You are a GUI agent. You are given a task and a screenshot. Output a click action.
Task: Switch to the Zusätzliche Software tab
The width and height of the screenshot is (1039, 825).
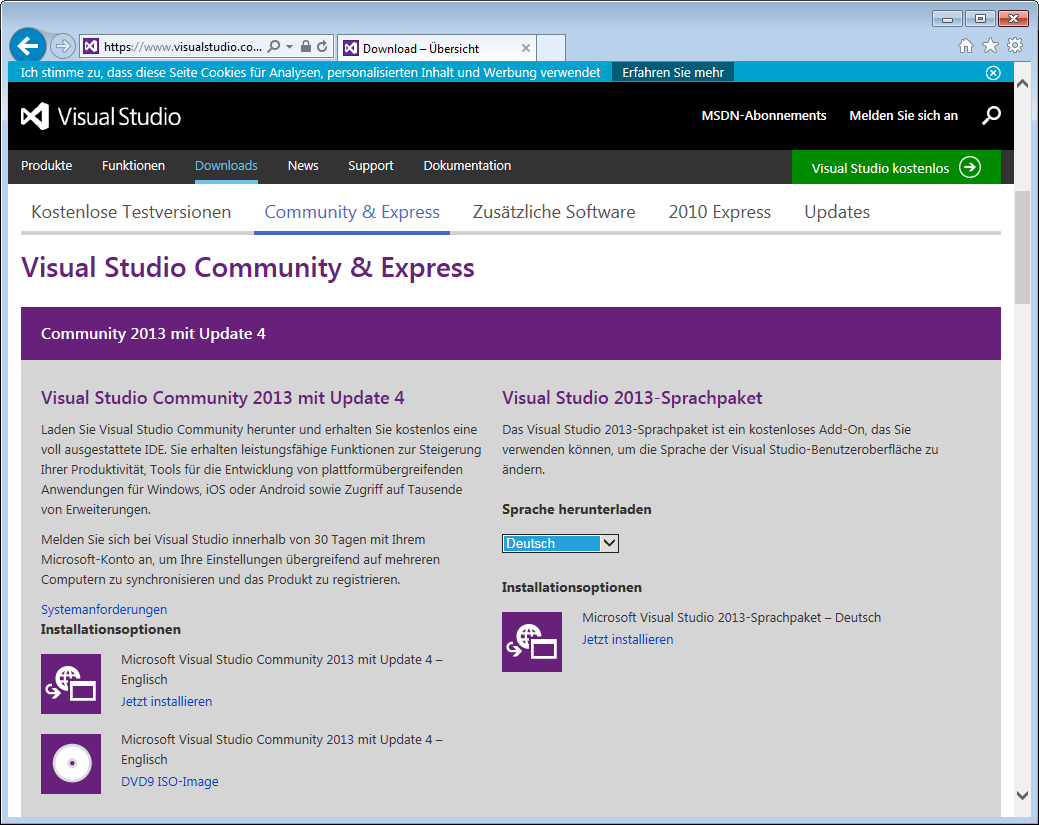tap(554, 212)
